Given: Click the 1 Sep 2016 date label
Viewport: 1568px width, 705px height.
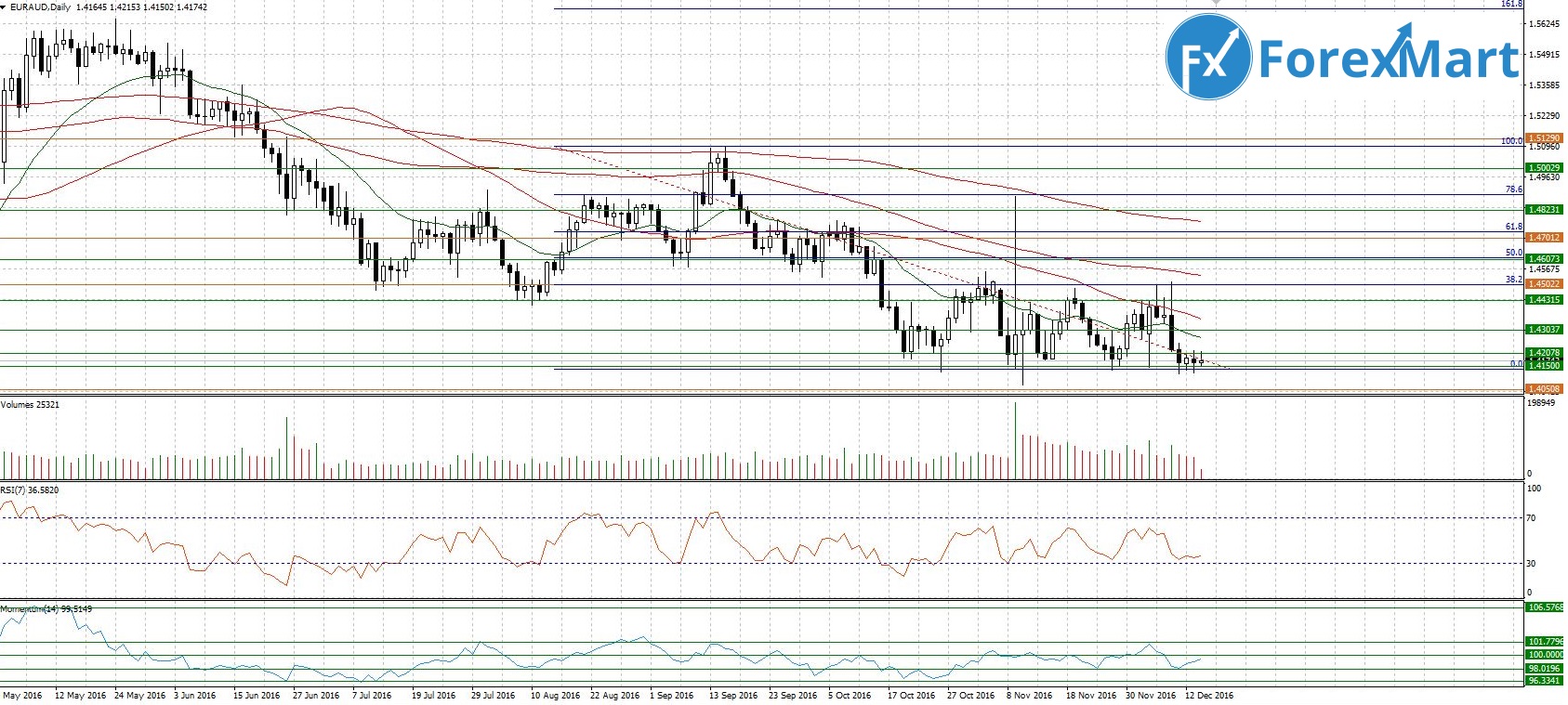Looking at the screenshot, I should 671,696.
